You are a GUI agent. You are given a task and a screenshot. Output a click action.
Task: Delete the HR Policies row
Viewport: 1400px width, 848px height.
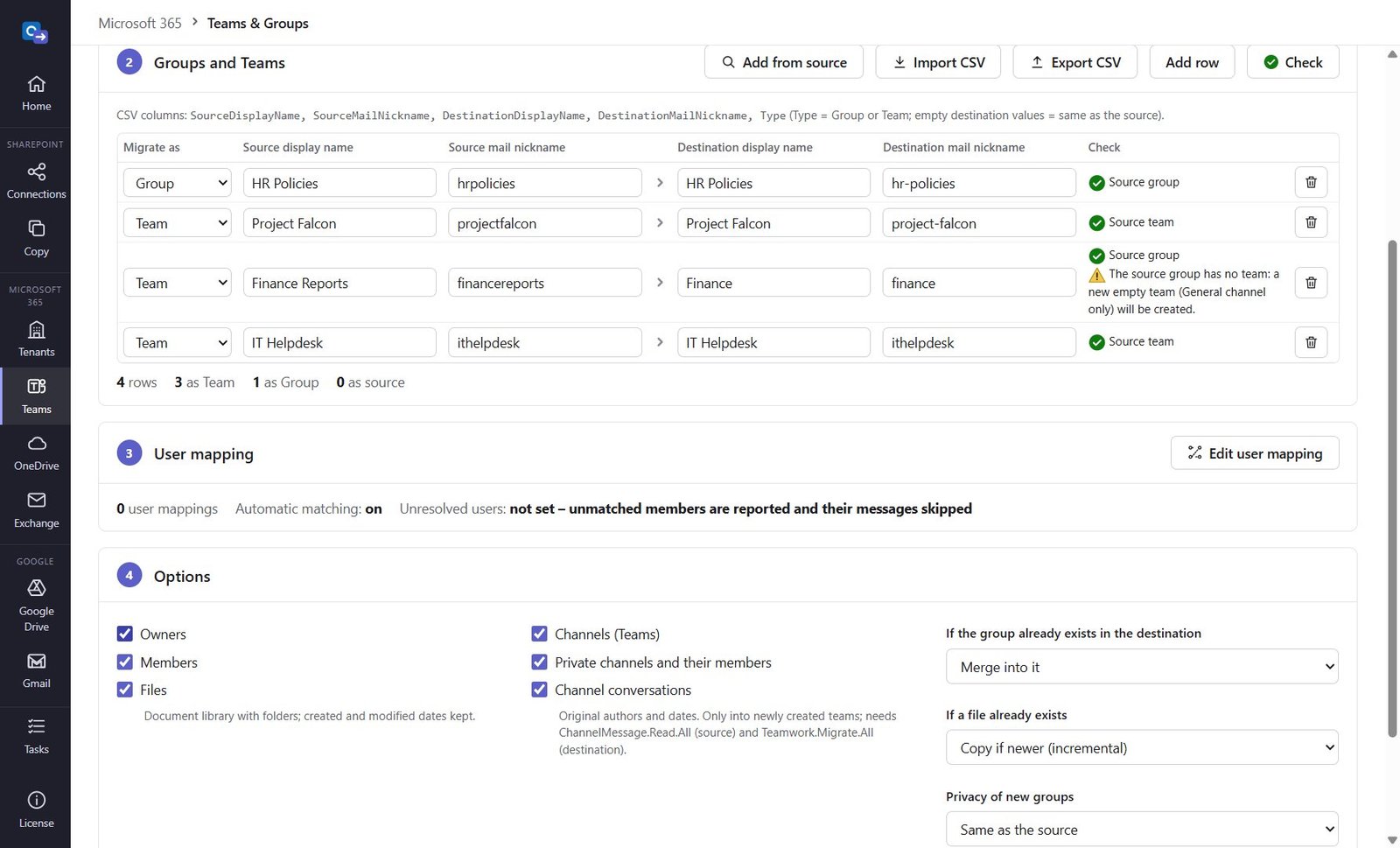(x=1311, y=182)
